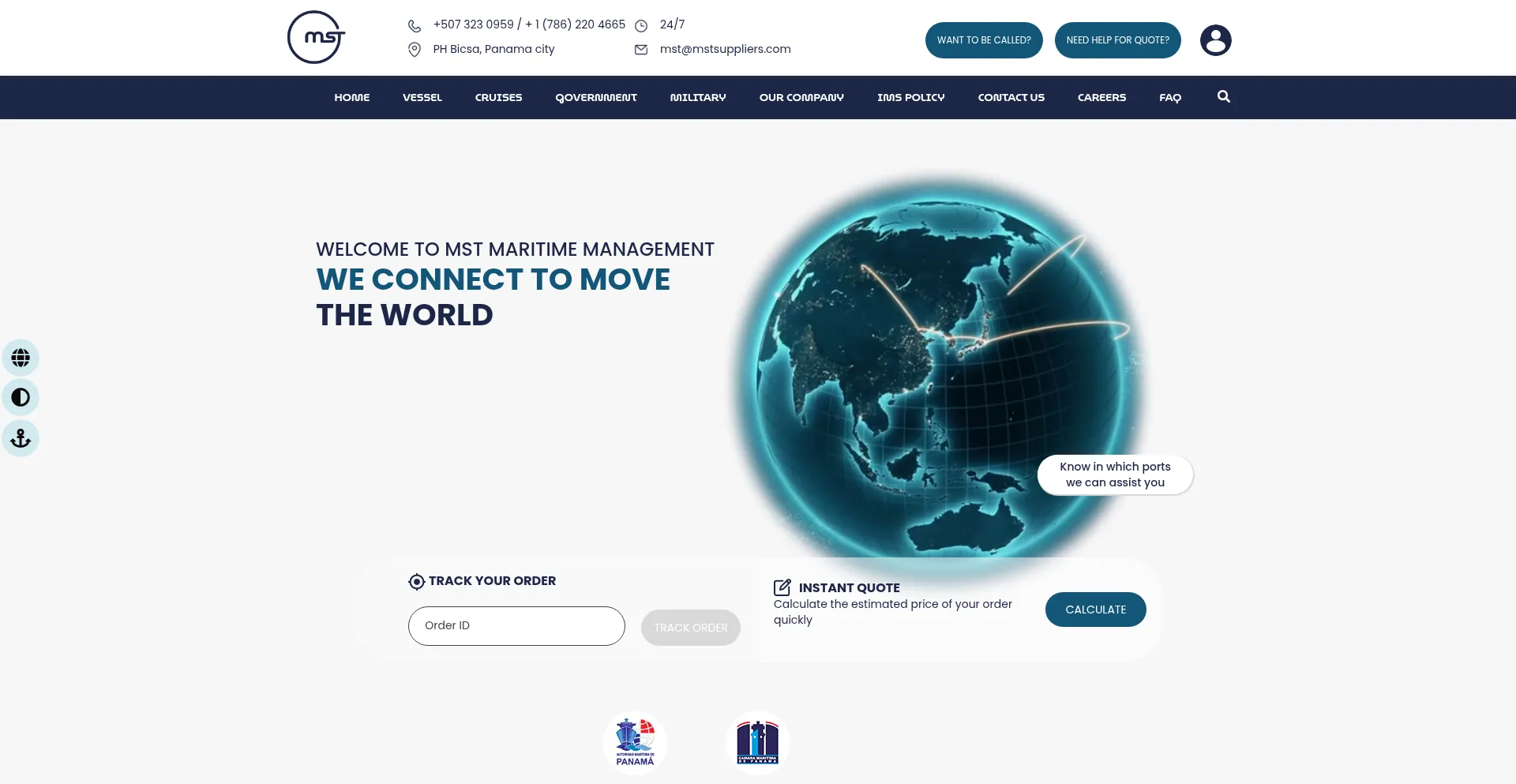Viewport: 1516px width, 784px height.
Task: Click 'Know in which ports we can assist you'
Action: coord(1115,475)
